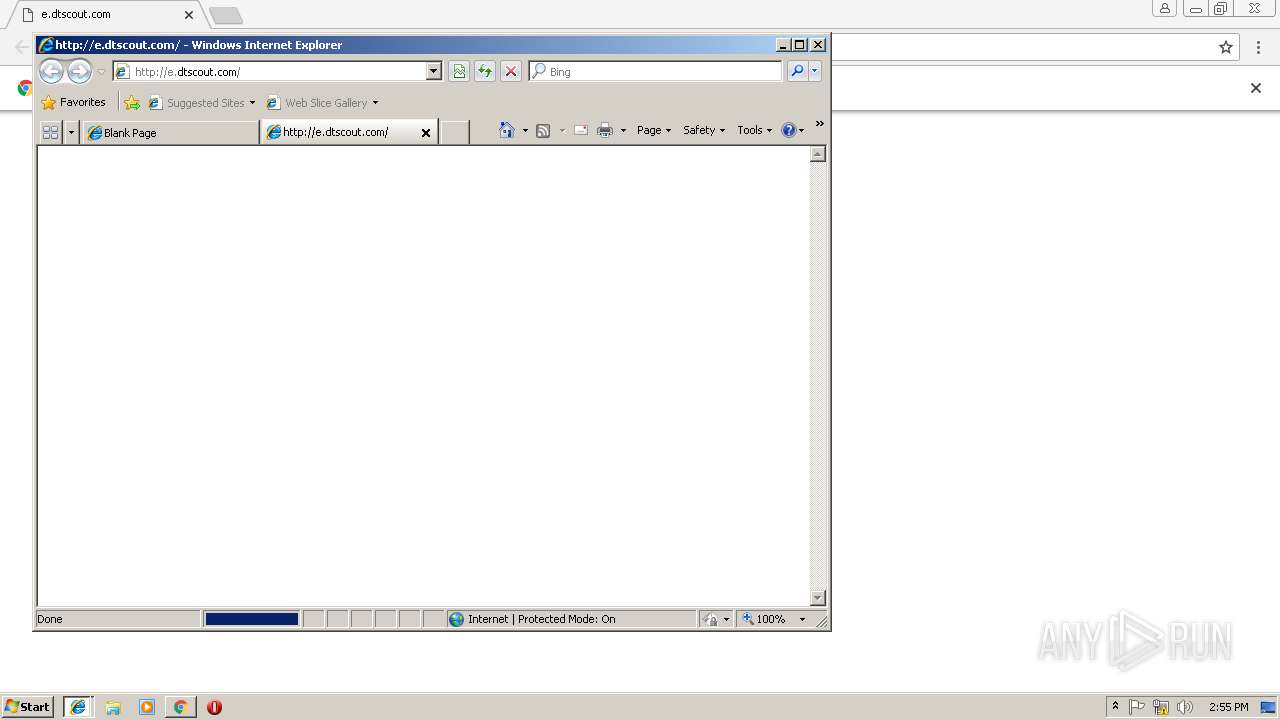Go forward in Internet Explorer
Viewport: 1280px width, 720px height.
click(79, 71)
